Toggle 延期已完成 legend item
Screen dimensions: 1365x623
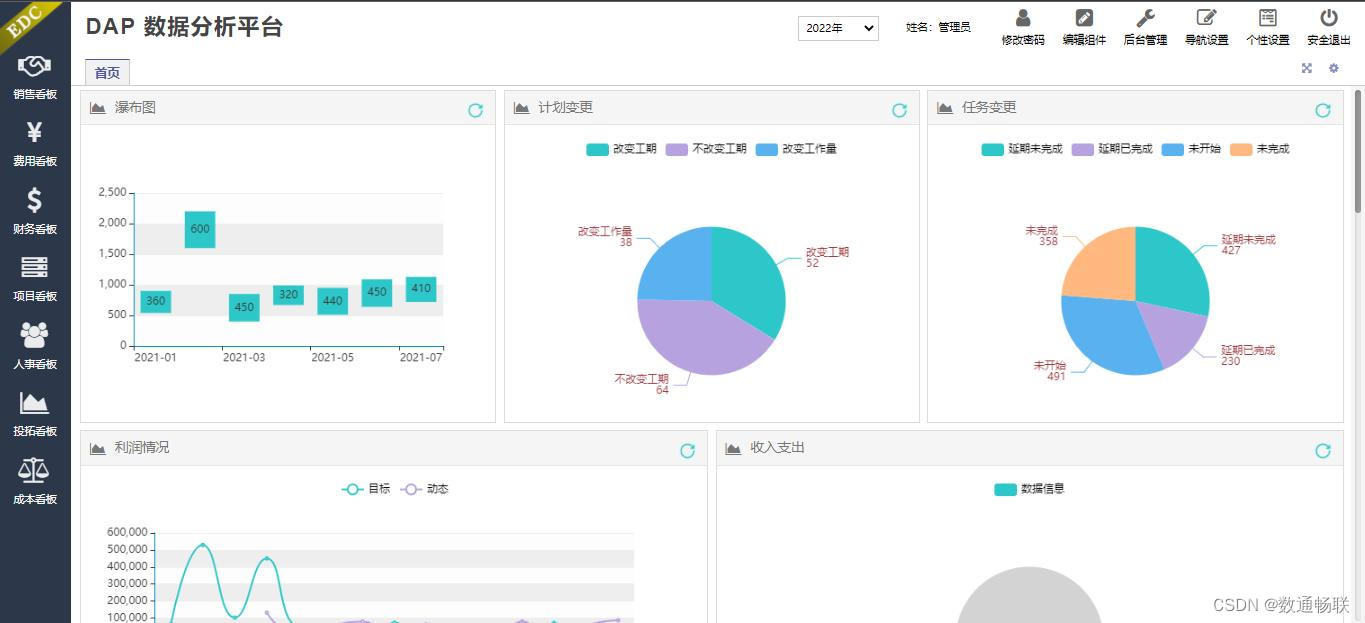1112,149
